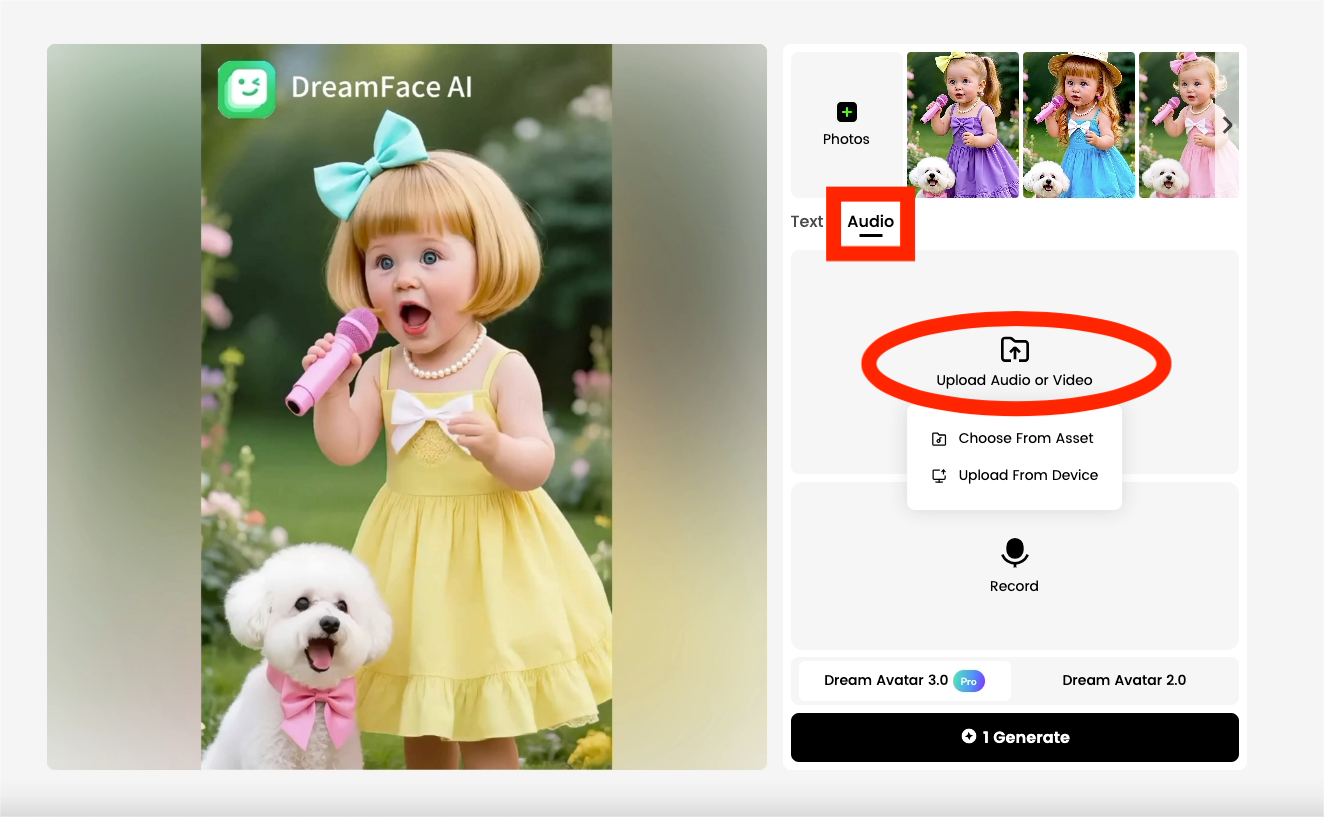Viewport: 1324px width, 817px height.
Task: Click the Pro badge on Dream Avatar 3.0
Action: [968, 680]
